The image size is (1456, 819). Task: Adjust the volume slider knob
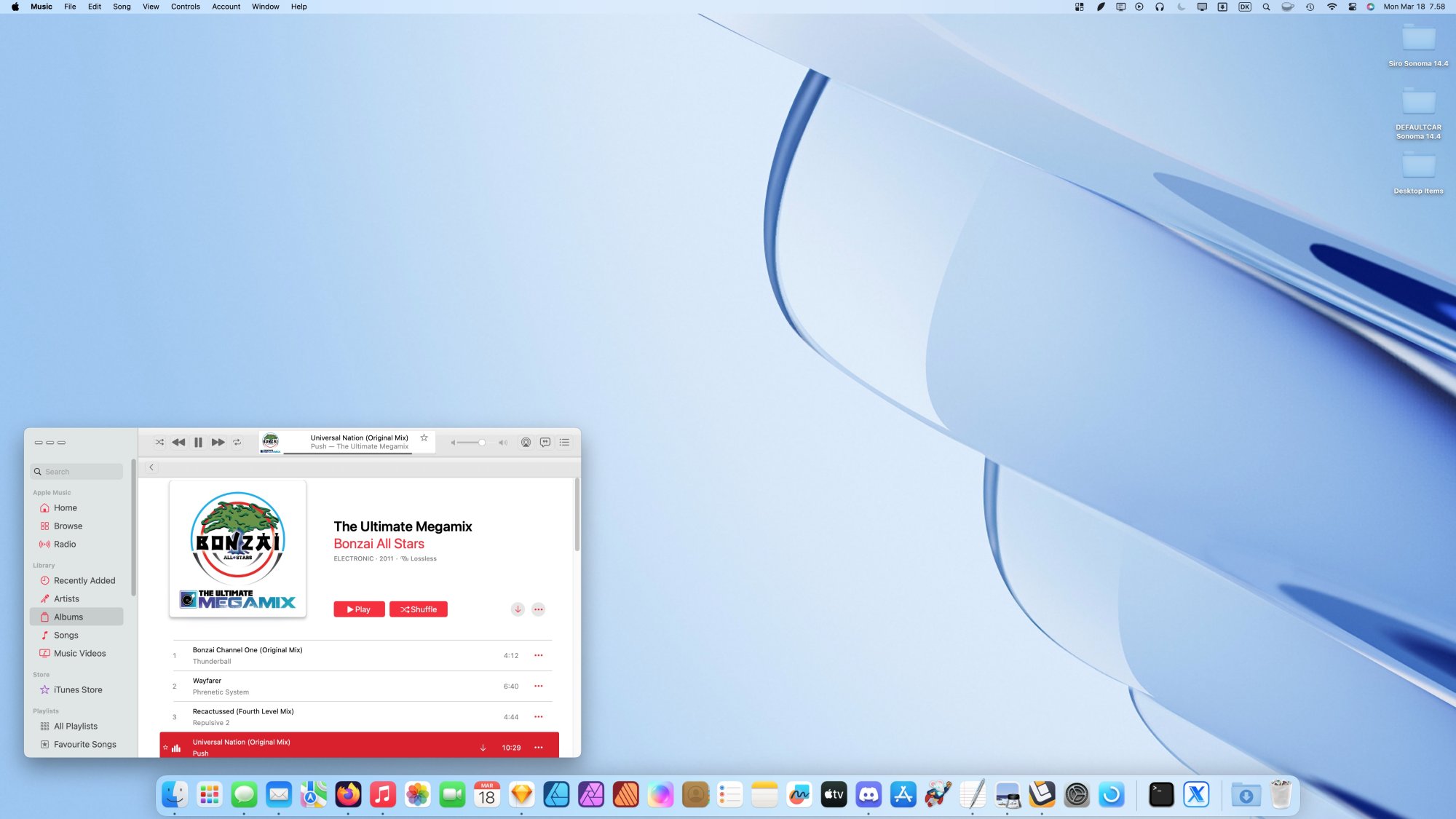(x=481, y=442)
